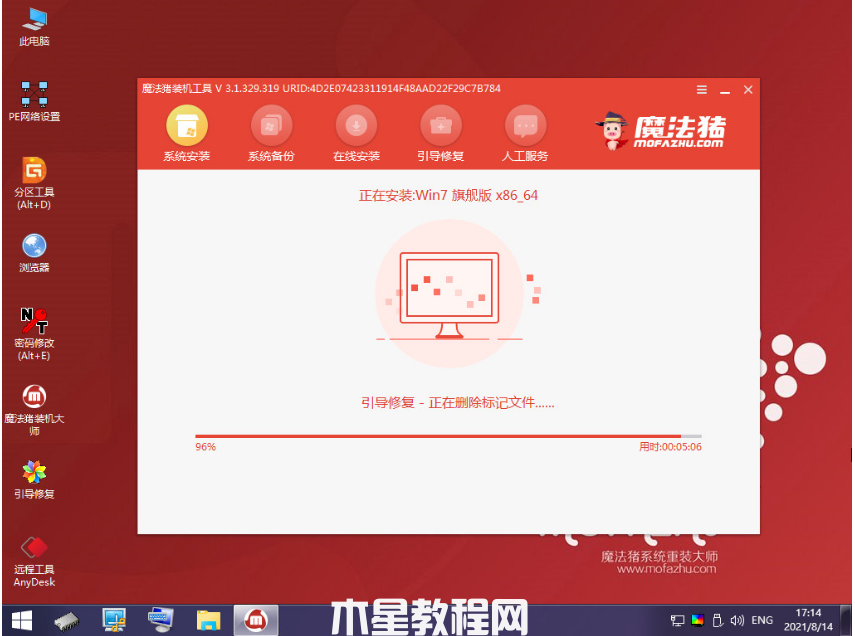The image size is (855, 636).
Task: Open the 系统安装 tab icon
Action: [x=187, y=127]
